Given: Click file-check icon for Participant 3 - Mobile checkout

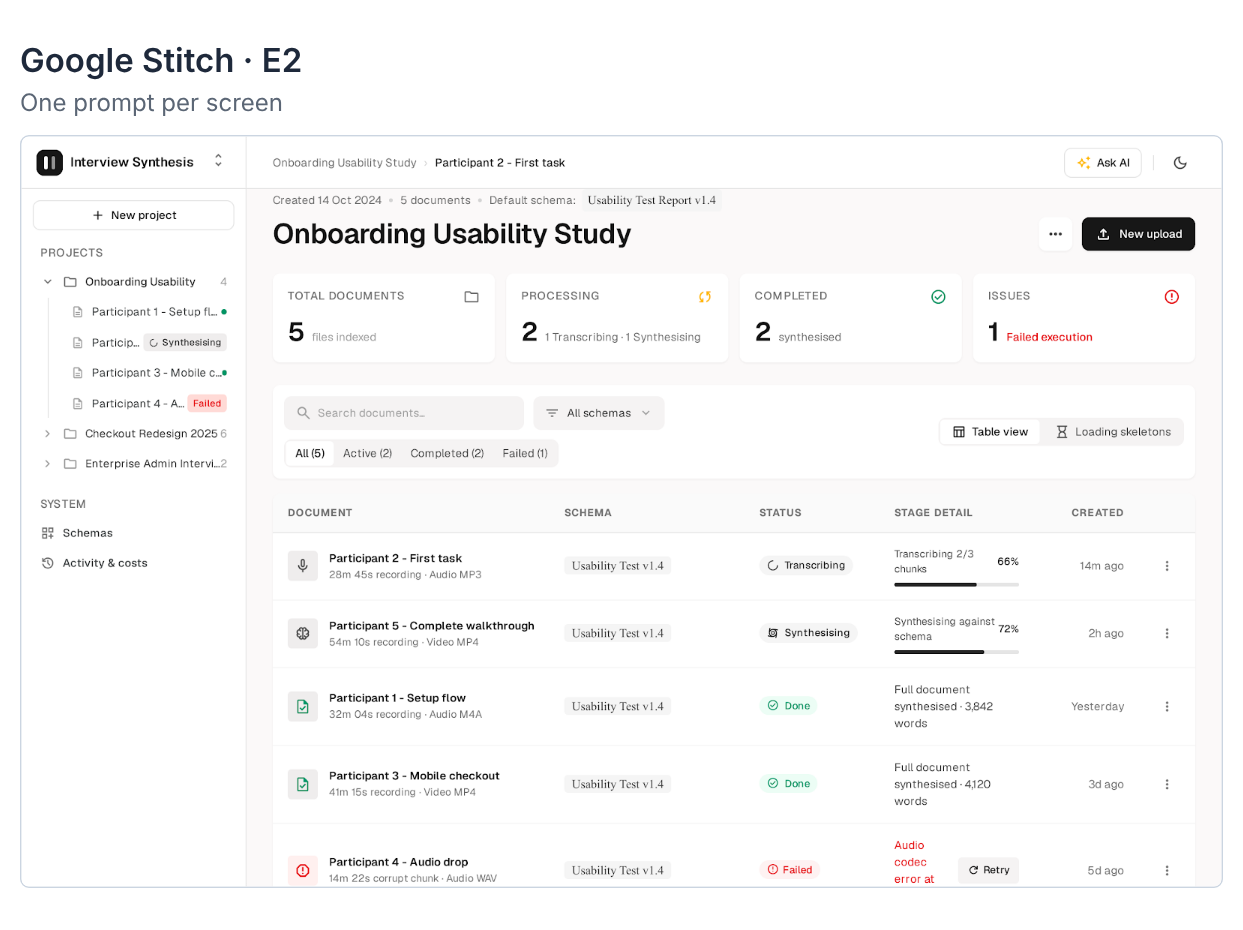Looking at the screenshot, I should click(x=303, y=784).
